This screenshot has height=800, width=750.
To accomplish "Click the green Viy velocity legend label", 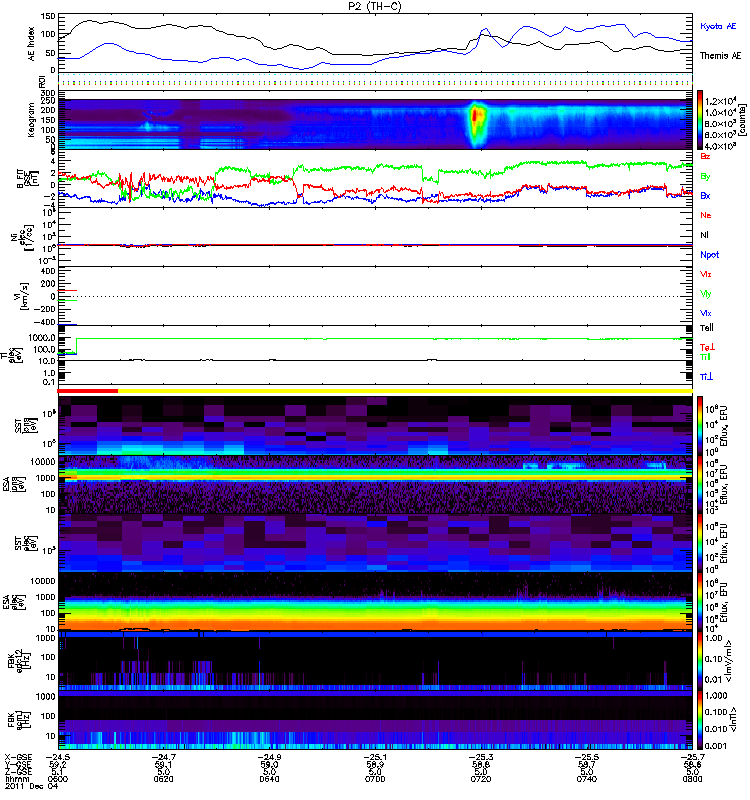I will pyautogui.click(x=706, y=294).
